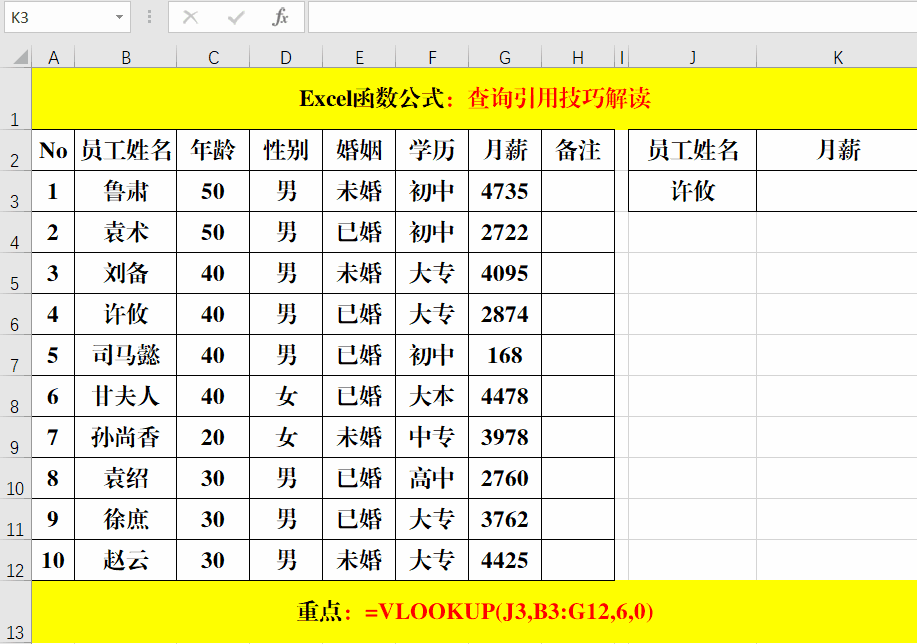
Task: Click name cell '徐庶'
Action: point(126,519)
